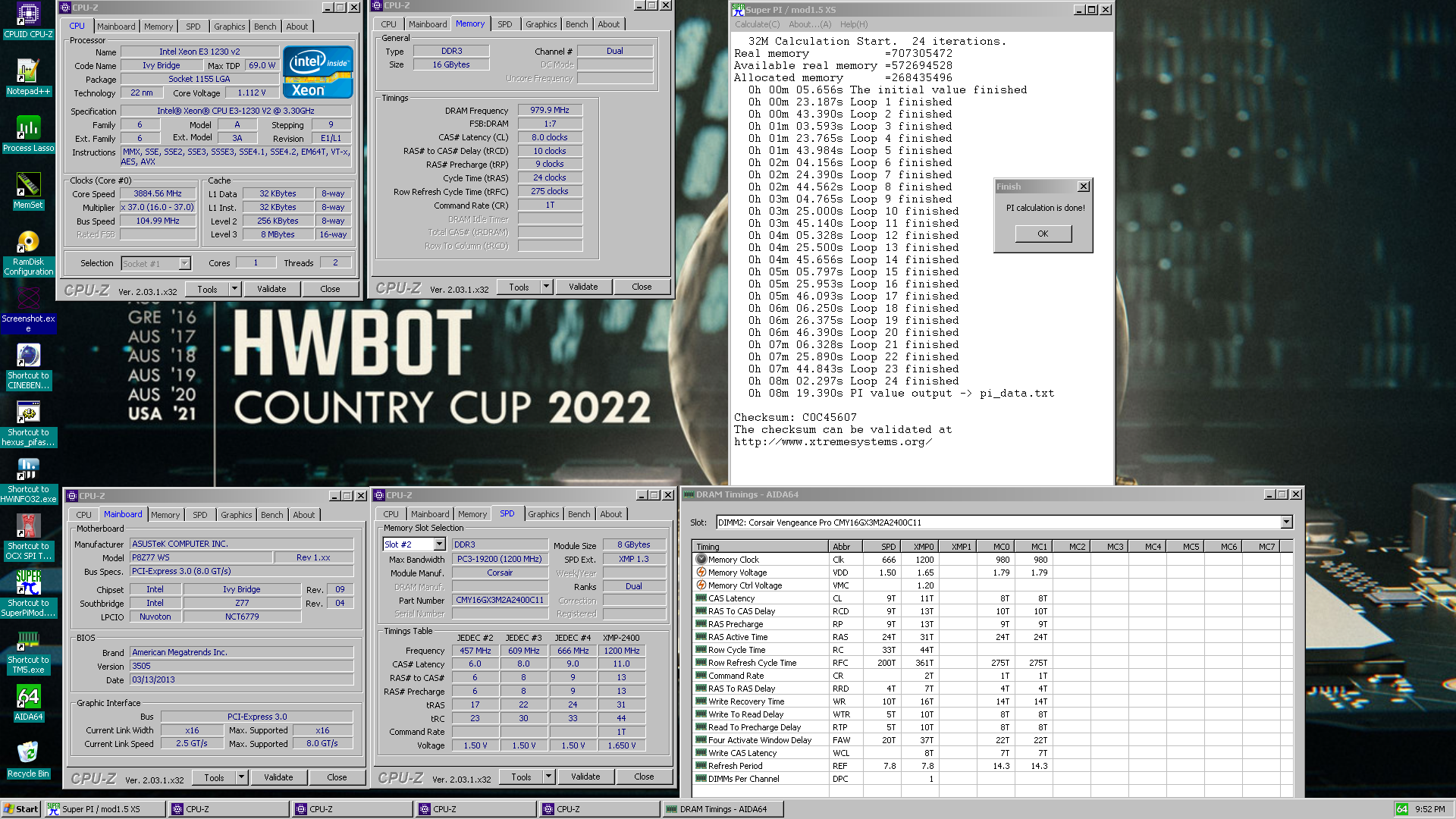The image size is (1456, 819).
Task: Close the Finish dialog with X
Action: pyautogui.click(x=1084, y=187)
